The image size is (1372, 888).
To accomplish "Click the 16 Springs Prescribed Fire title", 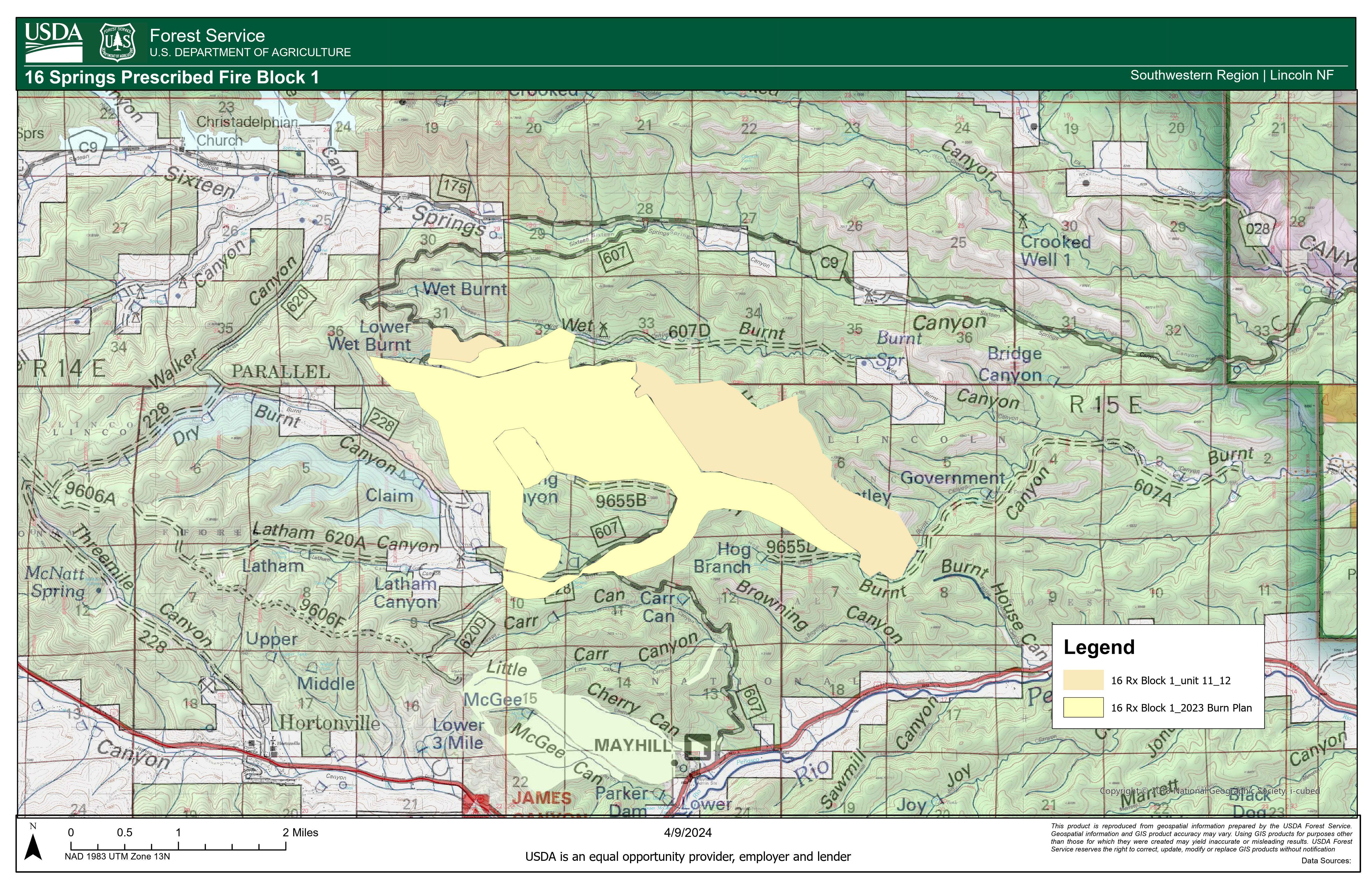I will point(172,77).
